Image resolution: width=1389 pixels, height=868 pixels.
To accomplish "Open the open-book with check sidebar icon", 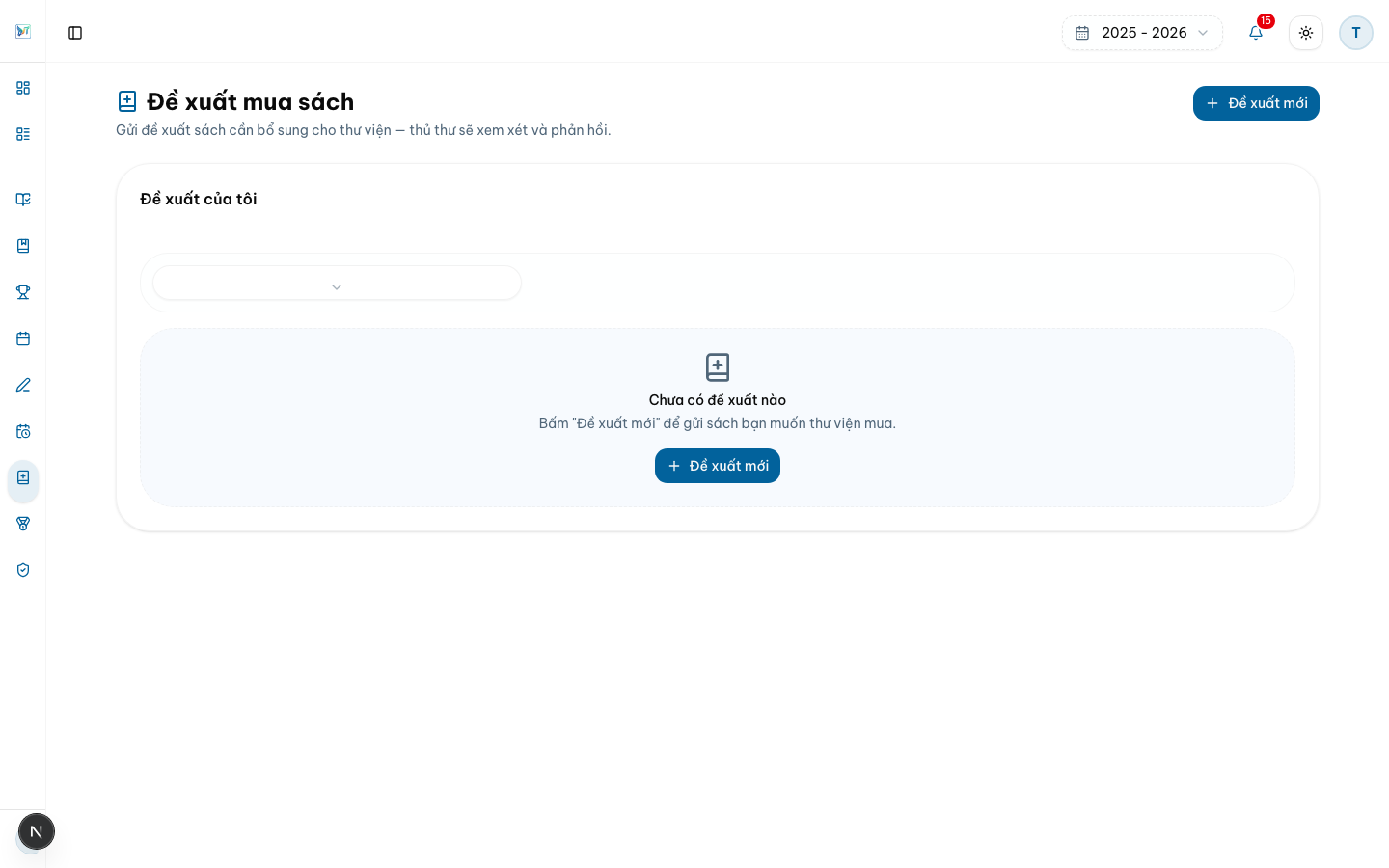I will [x=23, y=200].
